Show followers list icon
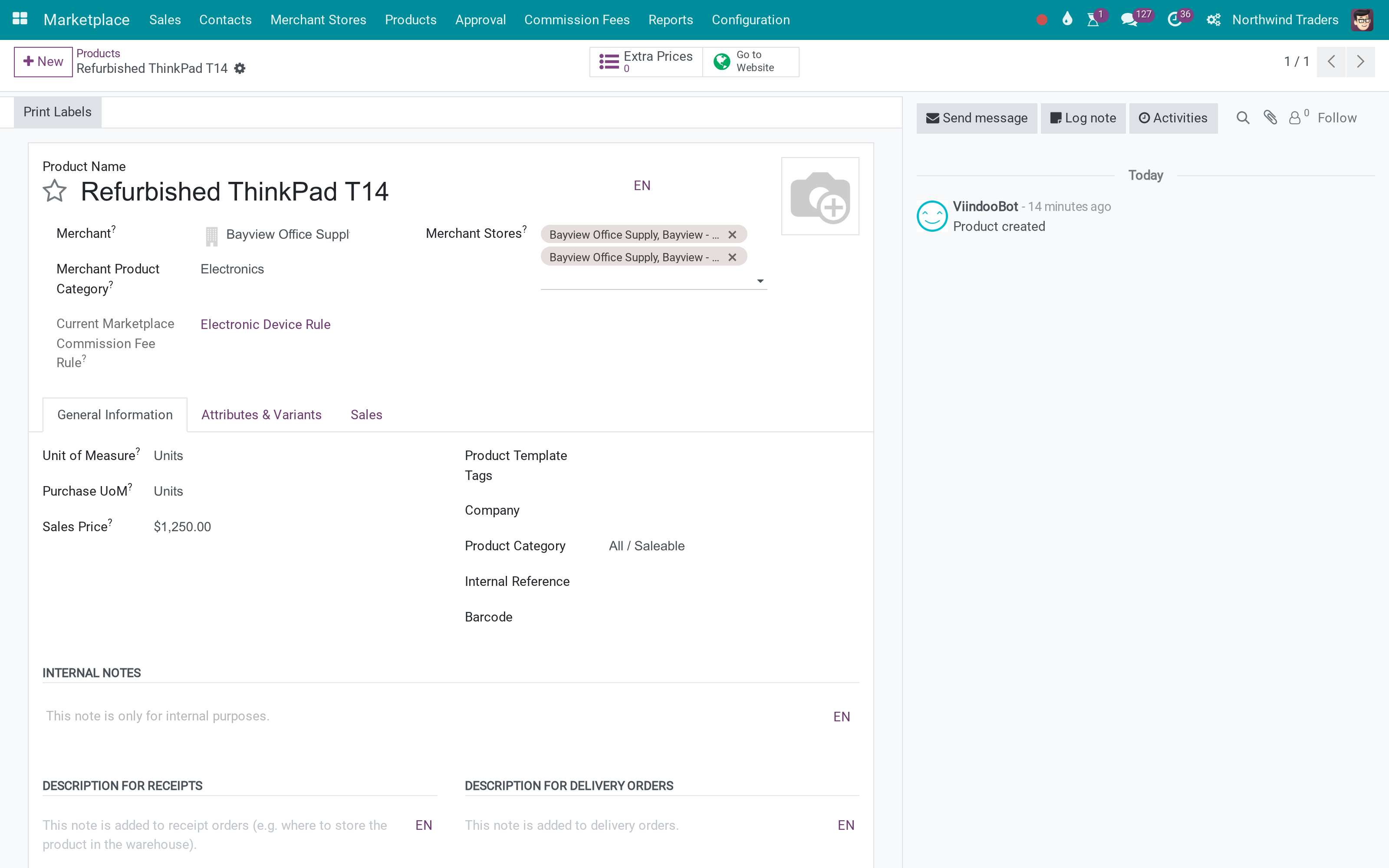The image size is (1389, 868). point(1298,117)
